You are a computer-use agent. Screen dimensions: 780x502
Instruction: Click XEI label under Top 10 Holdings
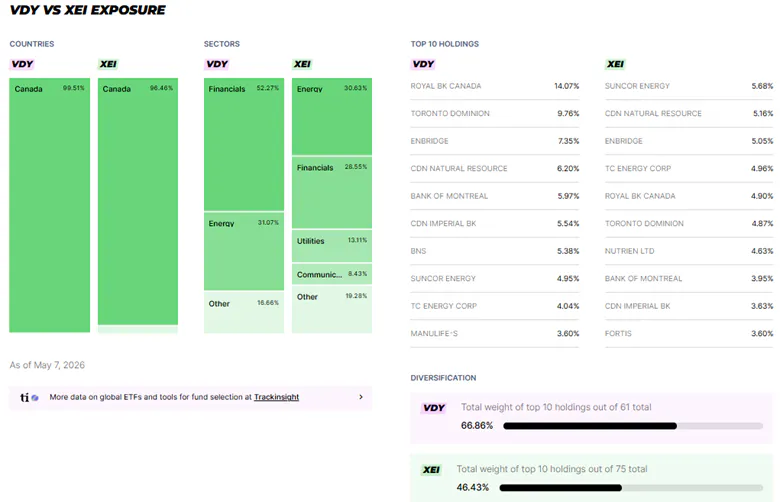615,64
